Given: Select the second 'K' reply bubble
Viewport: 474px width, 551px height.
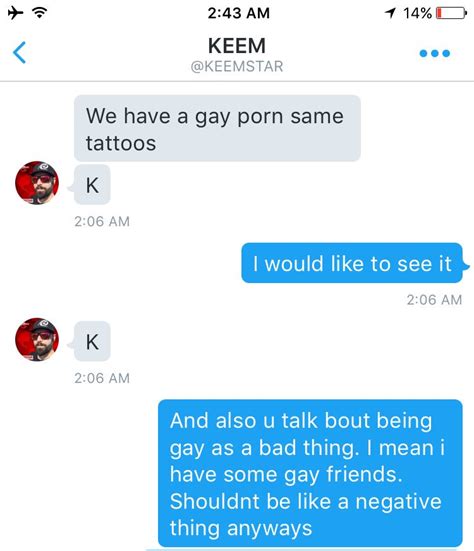Looking at the screenshot, I should (x=92, y=341).
